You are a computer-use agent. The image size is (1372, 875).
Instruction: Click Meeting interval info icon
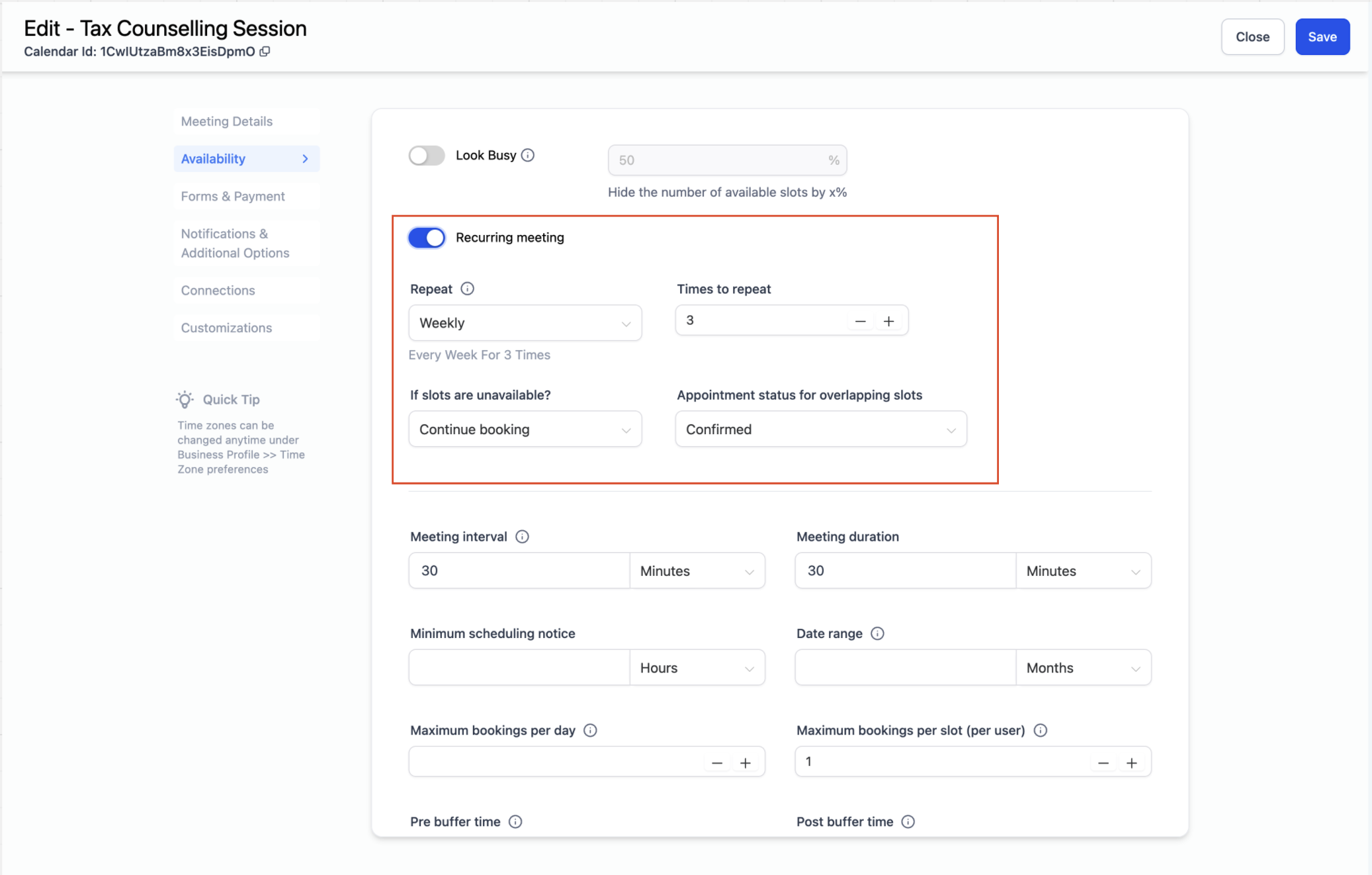tap(522, 537)
